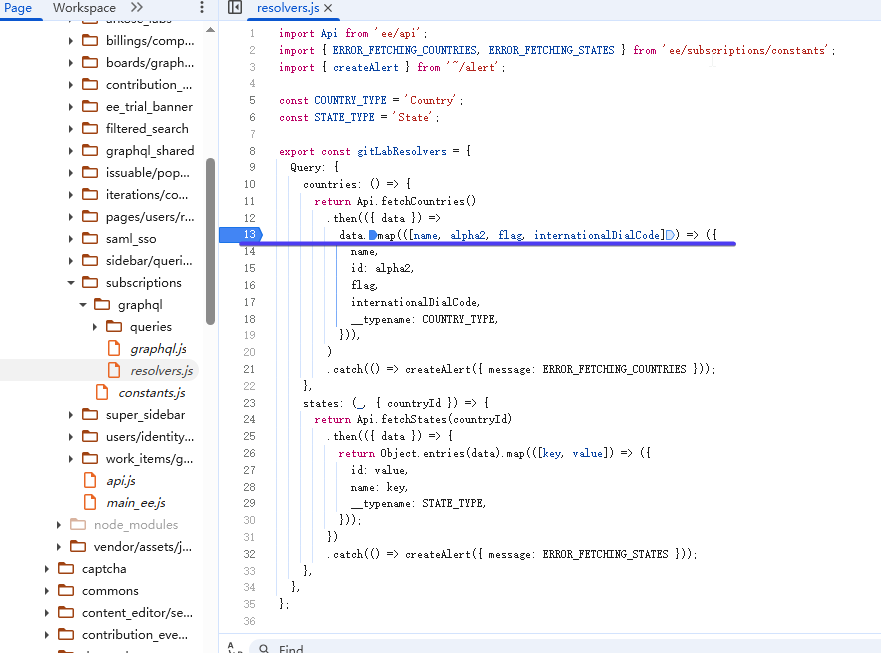Collapse the graphql subfolder

tap(83, 305)
